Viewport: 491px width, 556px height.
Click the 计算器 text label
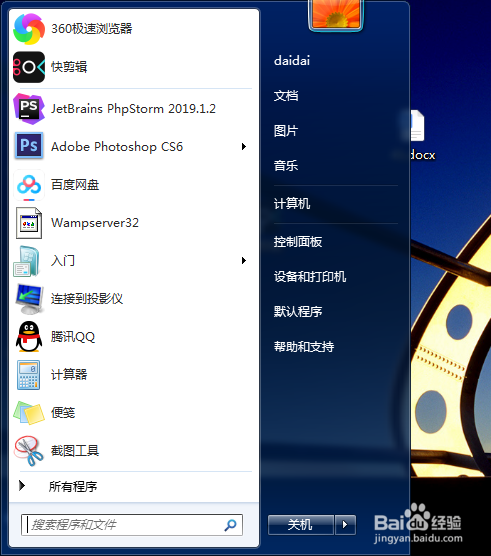tap(69, 374)
